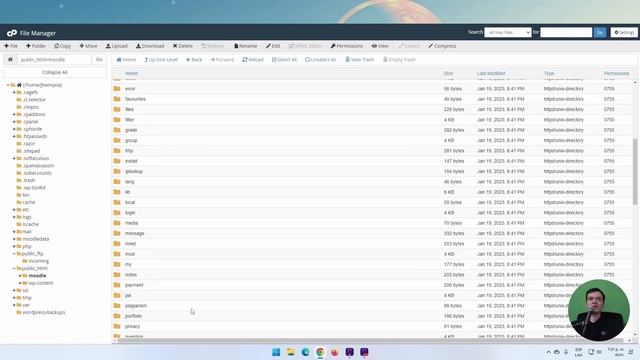640x360 pixels.
Task: Expand the wp-content tree folder
Action: (20, 283)
